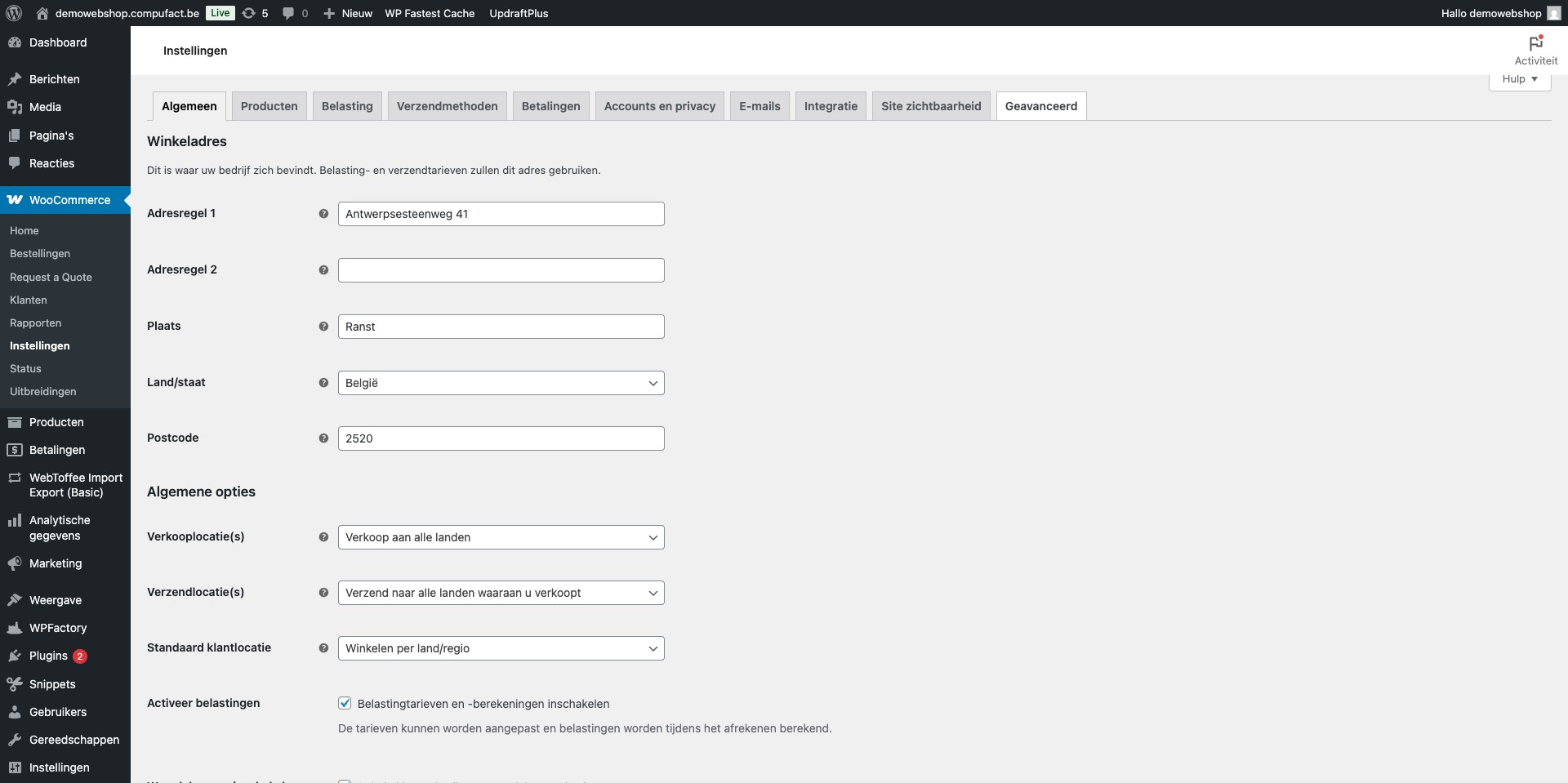Screen dimensions: 1568x783
Task: Click the Weergave brush icon
Action: (14, 600)
